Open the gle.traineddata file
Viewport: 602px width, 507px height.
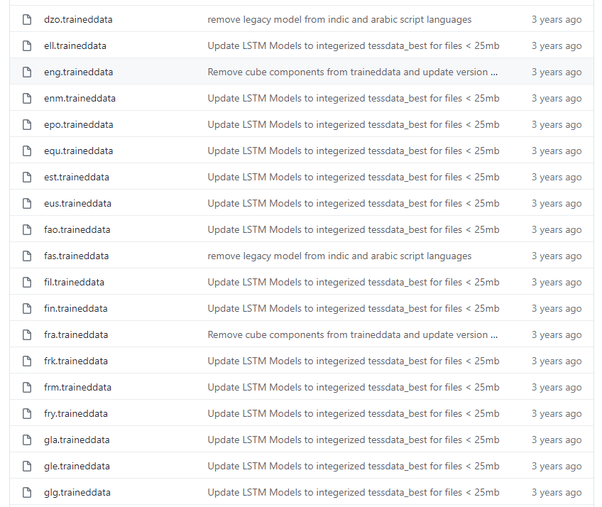77,466
